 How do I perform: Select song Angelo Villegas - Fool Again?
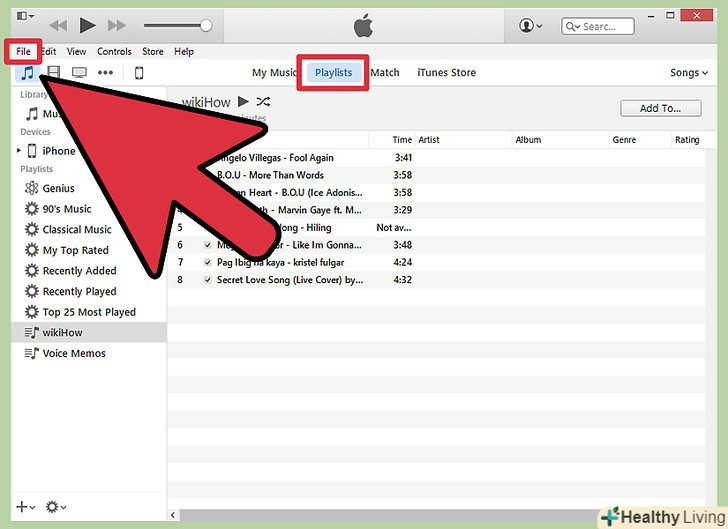tap(277, 158)
